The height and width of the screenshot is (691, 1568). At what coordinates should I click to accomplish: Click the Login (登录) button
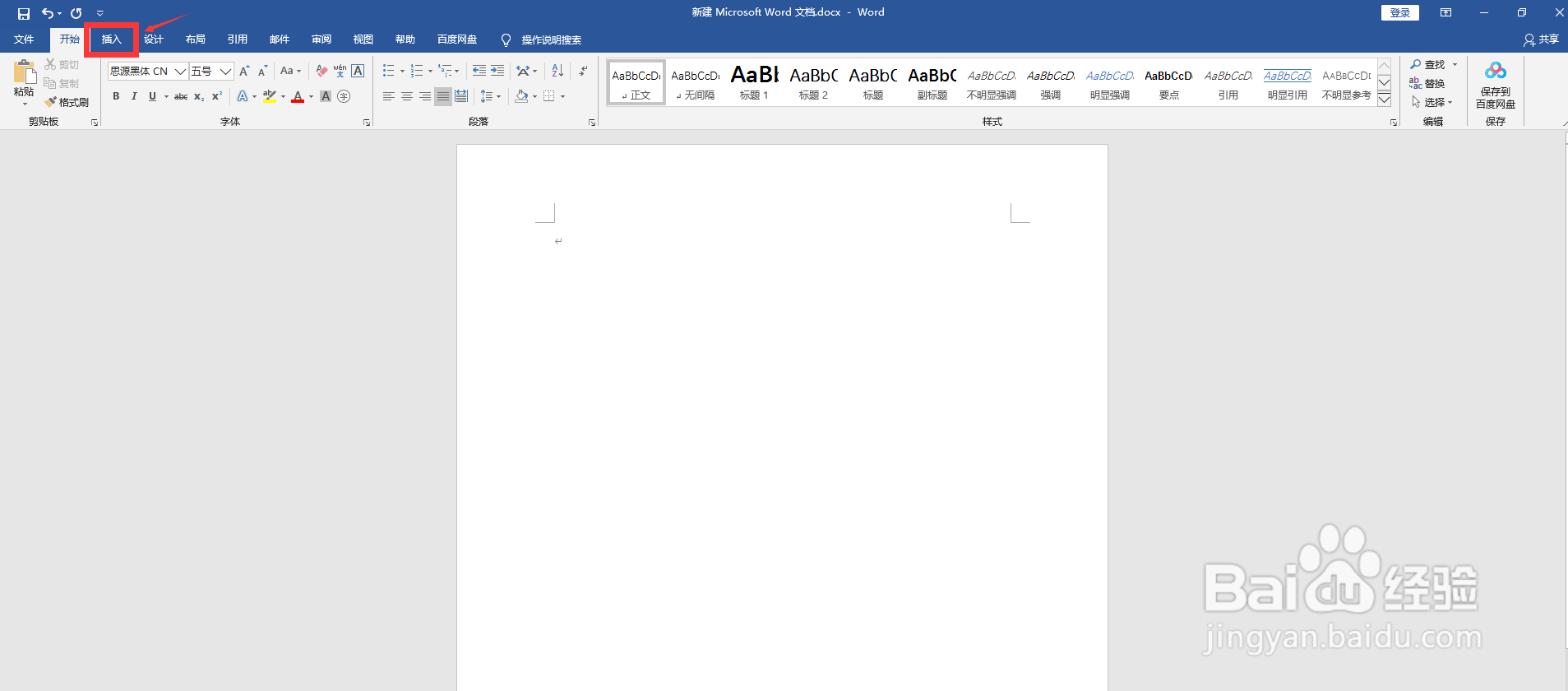point(1400,12)
